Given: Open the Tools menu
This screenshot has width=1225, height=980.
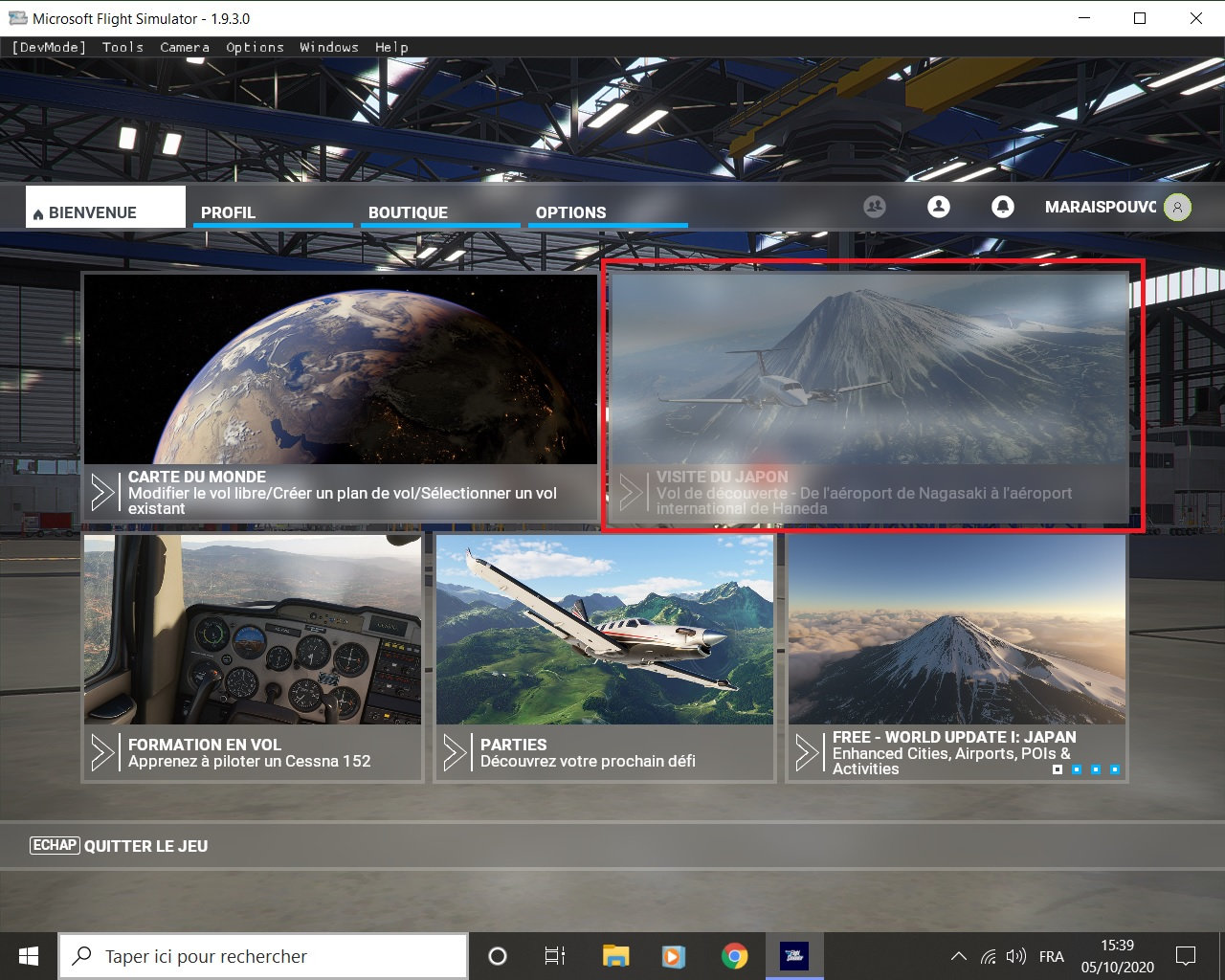Looking at the screenshot, I should pos(122,47).
